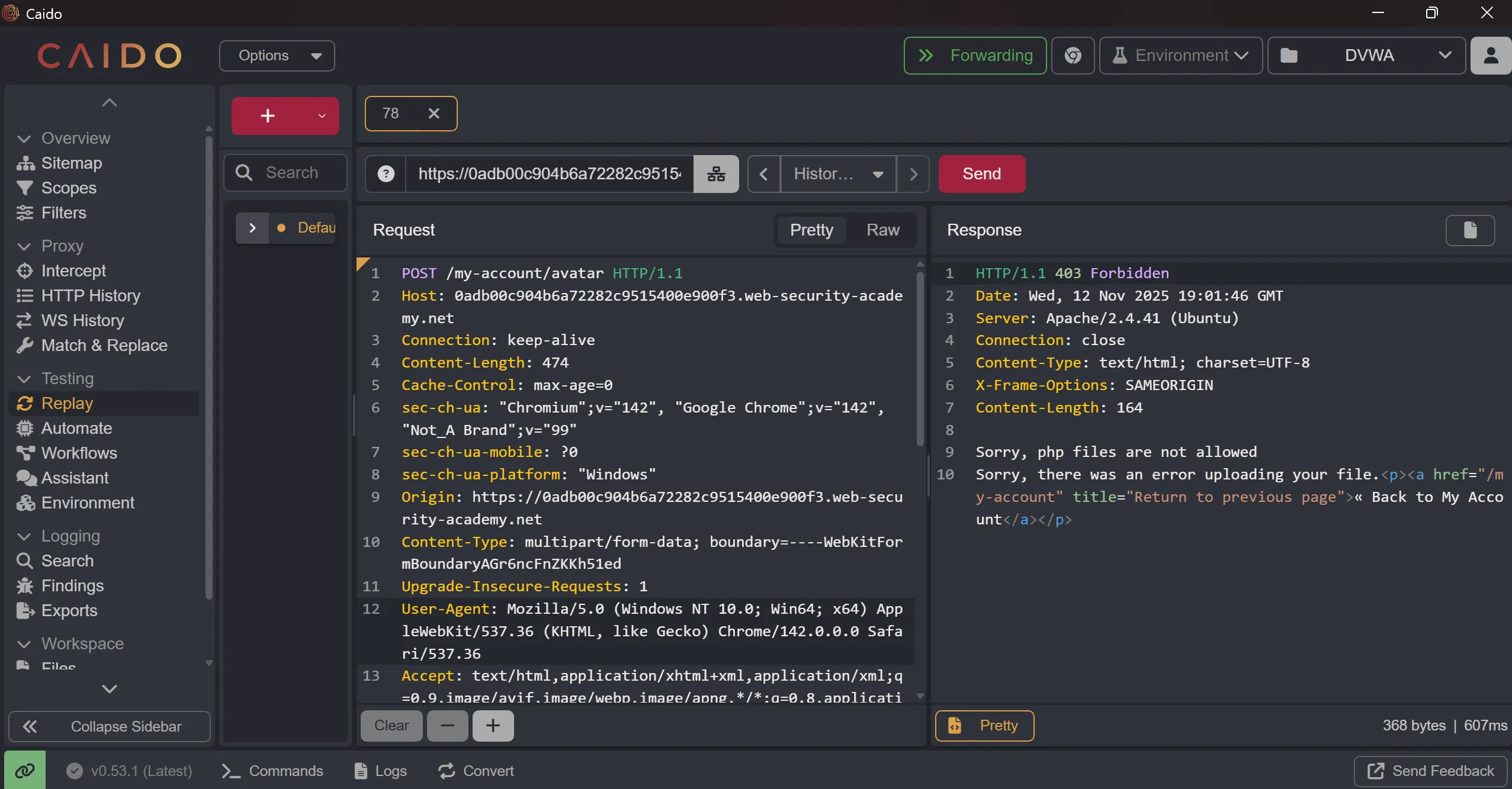
Task: Click the replay Search field
Action: click(x=292, y=173)
